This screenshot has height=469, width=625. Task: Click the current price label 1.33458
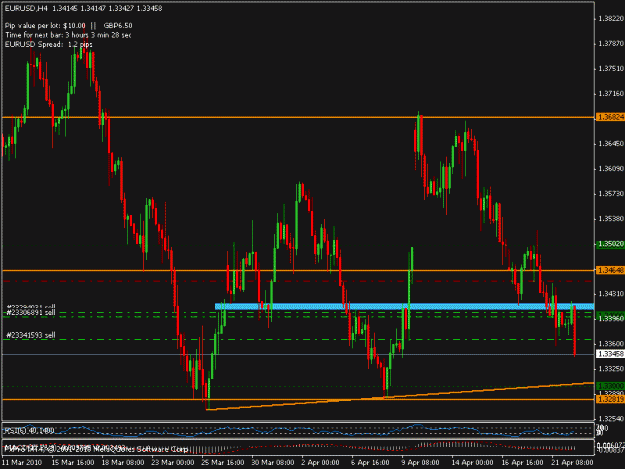(610, 354)
